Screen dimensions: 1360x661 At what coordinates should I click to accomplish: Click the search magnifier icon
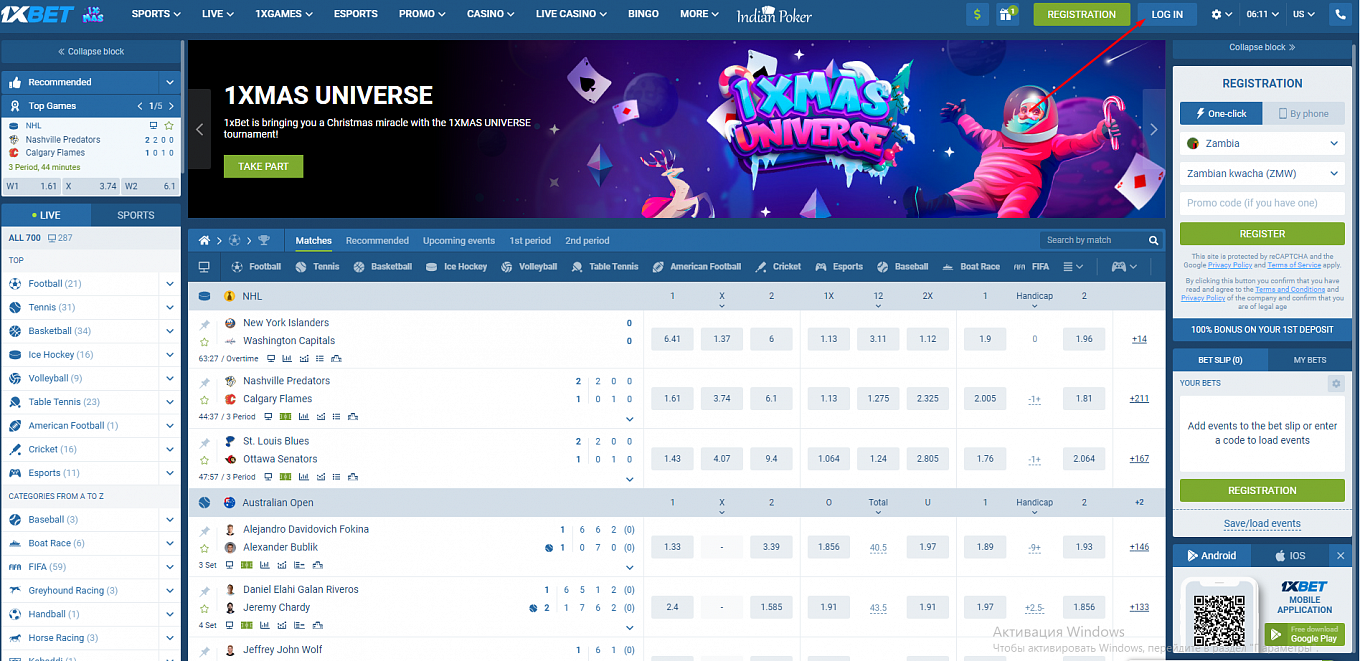(1154, 240)
